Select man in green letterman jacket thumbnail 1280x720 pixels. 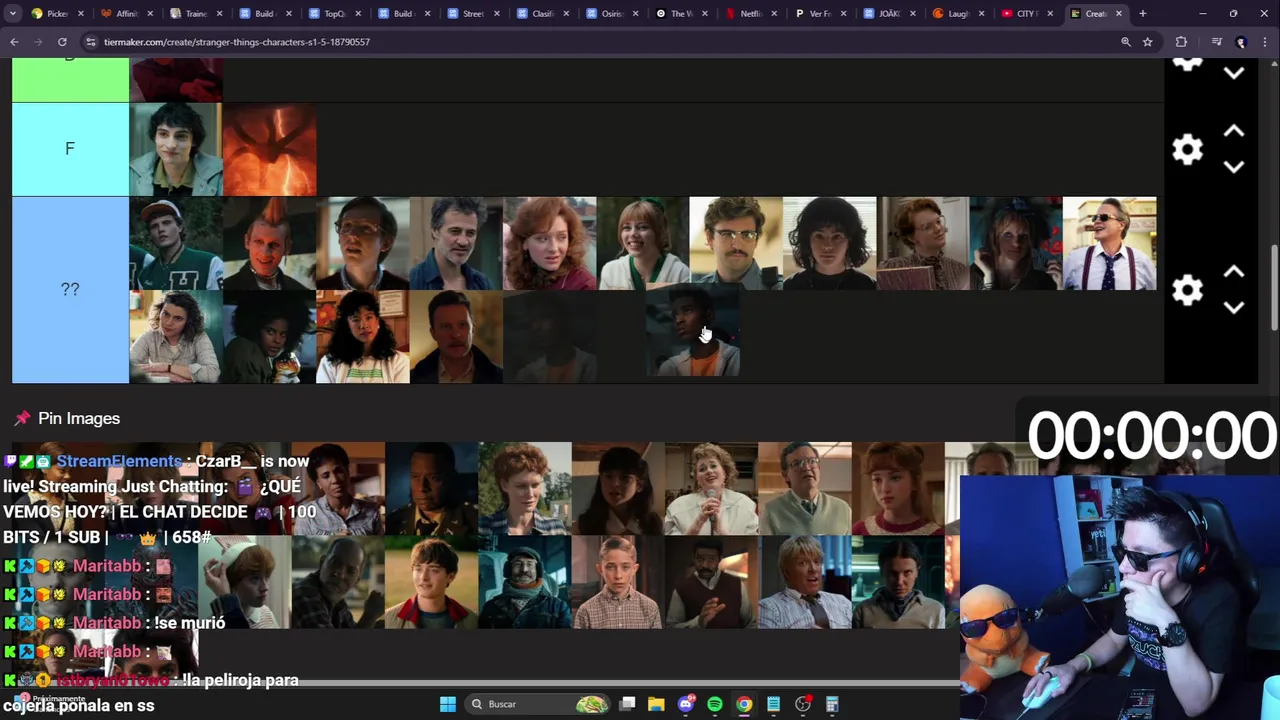pos(176,243)
